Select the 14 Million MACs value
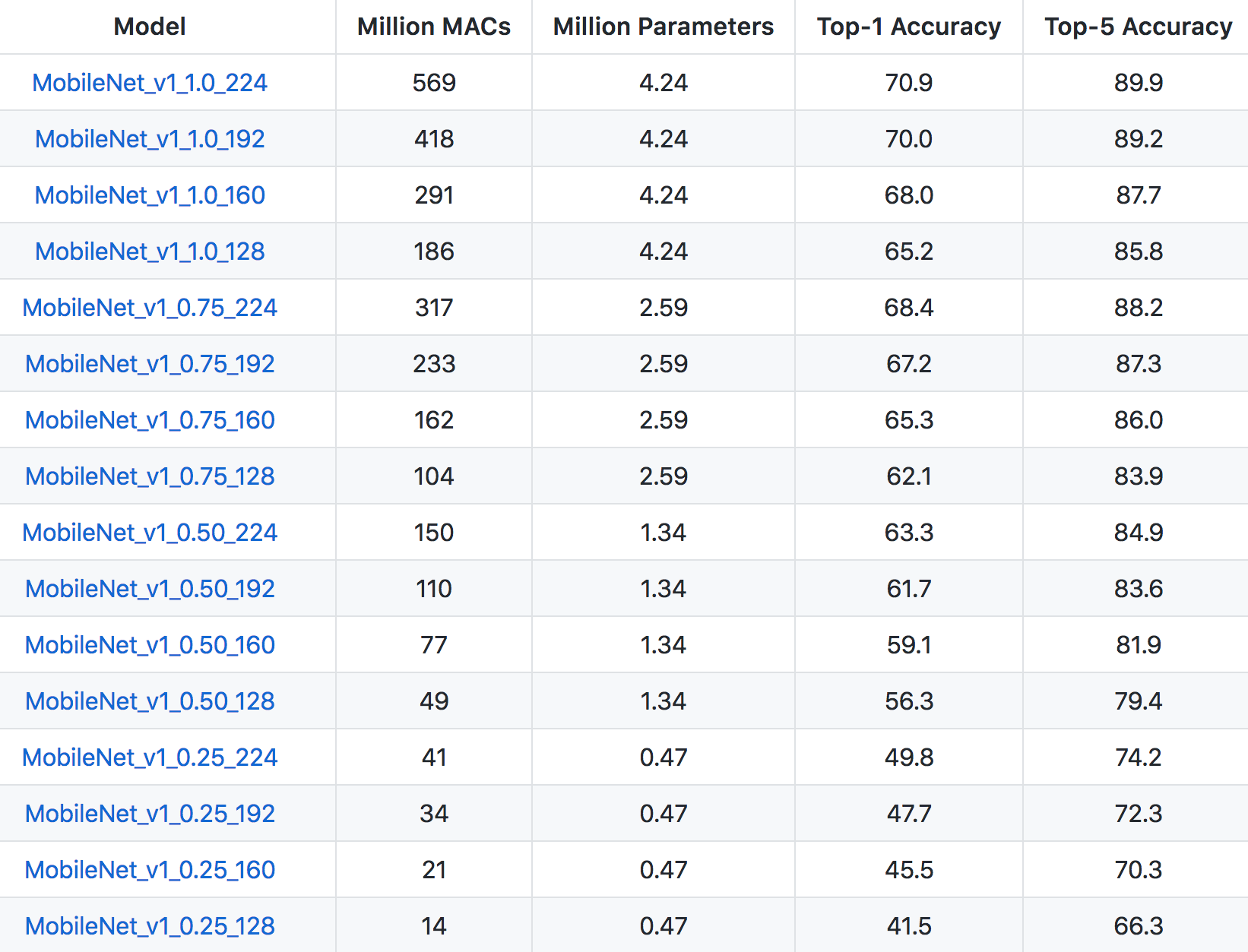The image size is (1248, 952). coord(434,926)
